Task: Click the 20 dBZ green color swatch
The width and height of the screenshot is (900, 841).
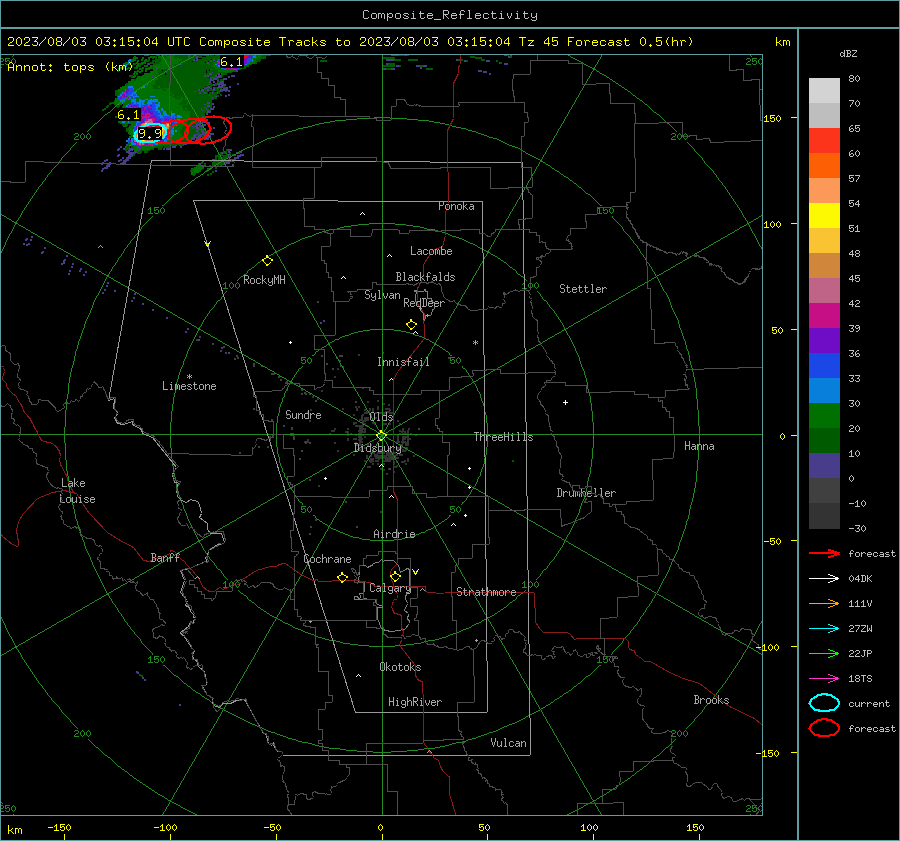Action: pos(824,416)
